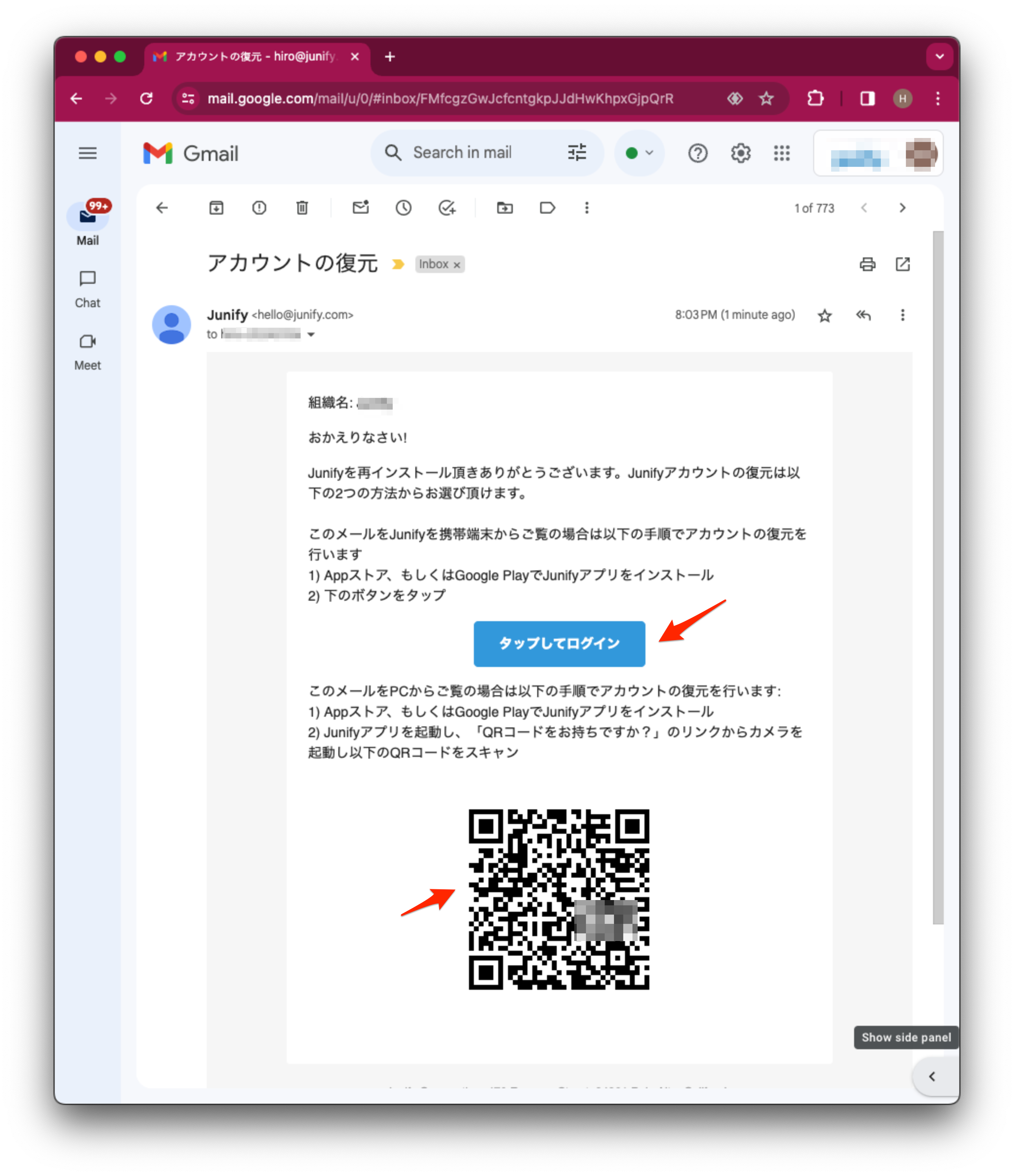Remove the Inbox label
The height and width of the screenshot is (1176, 1014).
(x=457, y=265)
